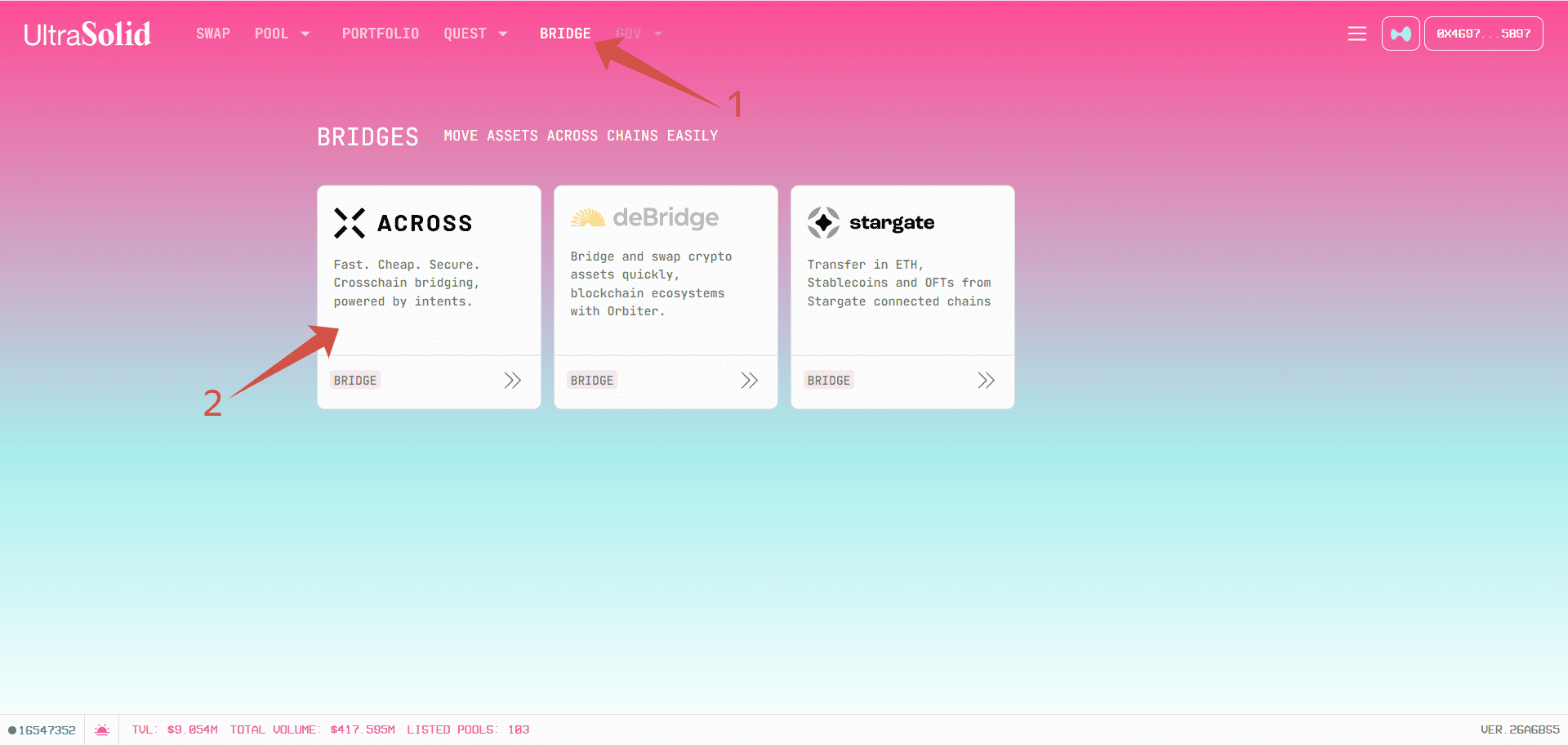Click the double chevron on Stargate card

point(986,381)
